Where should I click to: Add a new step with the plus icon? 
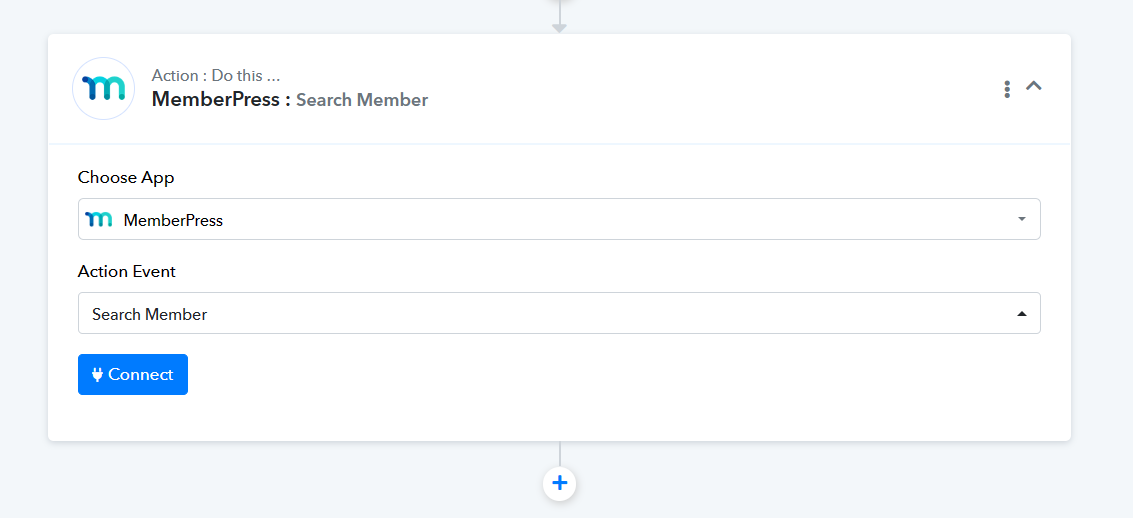(x=560, y=484)
